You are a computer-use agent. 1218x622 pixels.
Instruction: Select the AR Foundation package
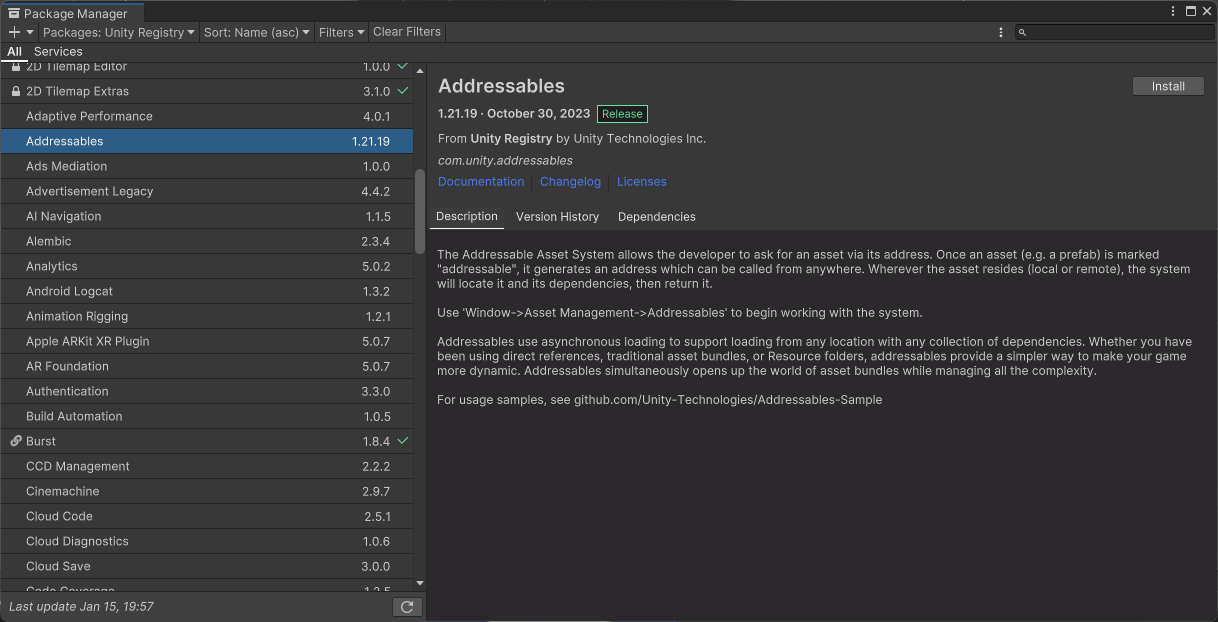point(206,366)
